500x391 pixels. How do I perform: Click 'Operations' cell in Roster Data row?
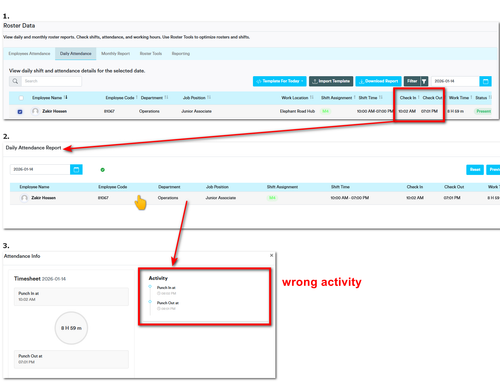[x=149, y=111]
